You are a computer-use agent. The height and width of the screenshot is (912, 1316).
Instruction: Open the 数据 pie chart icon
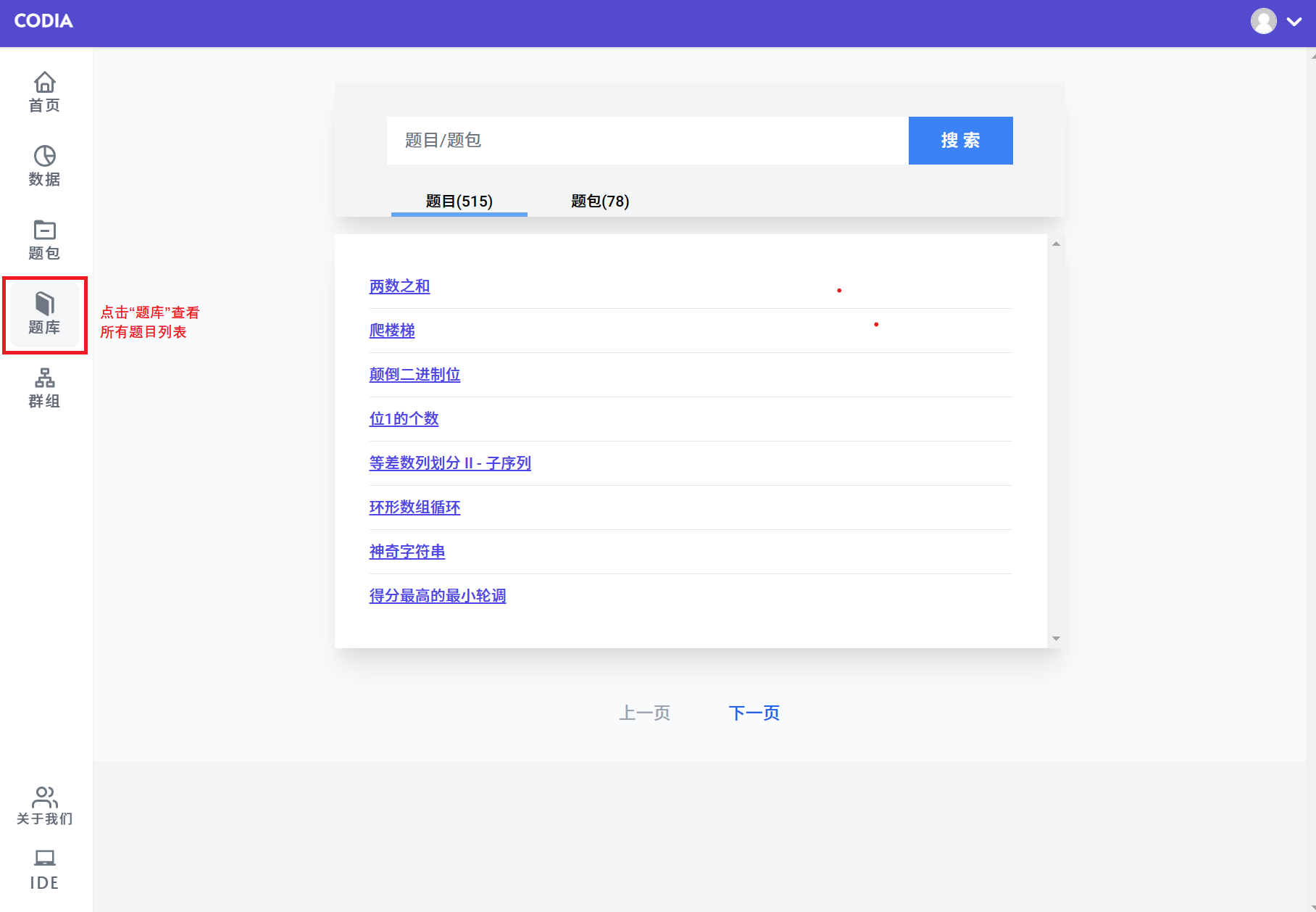[44, 156]
